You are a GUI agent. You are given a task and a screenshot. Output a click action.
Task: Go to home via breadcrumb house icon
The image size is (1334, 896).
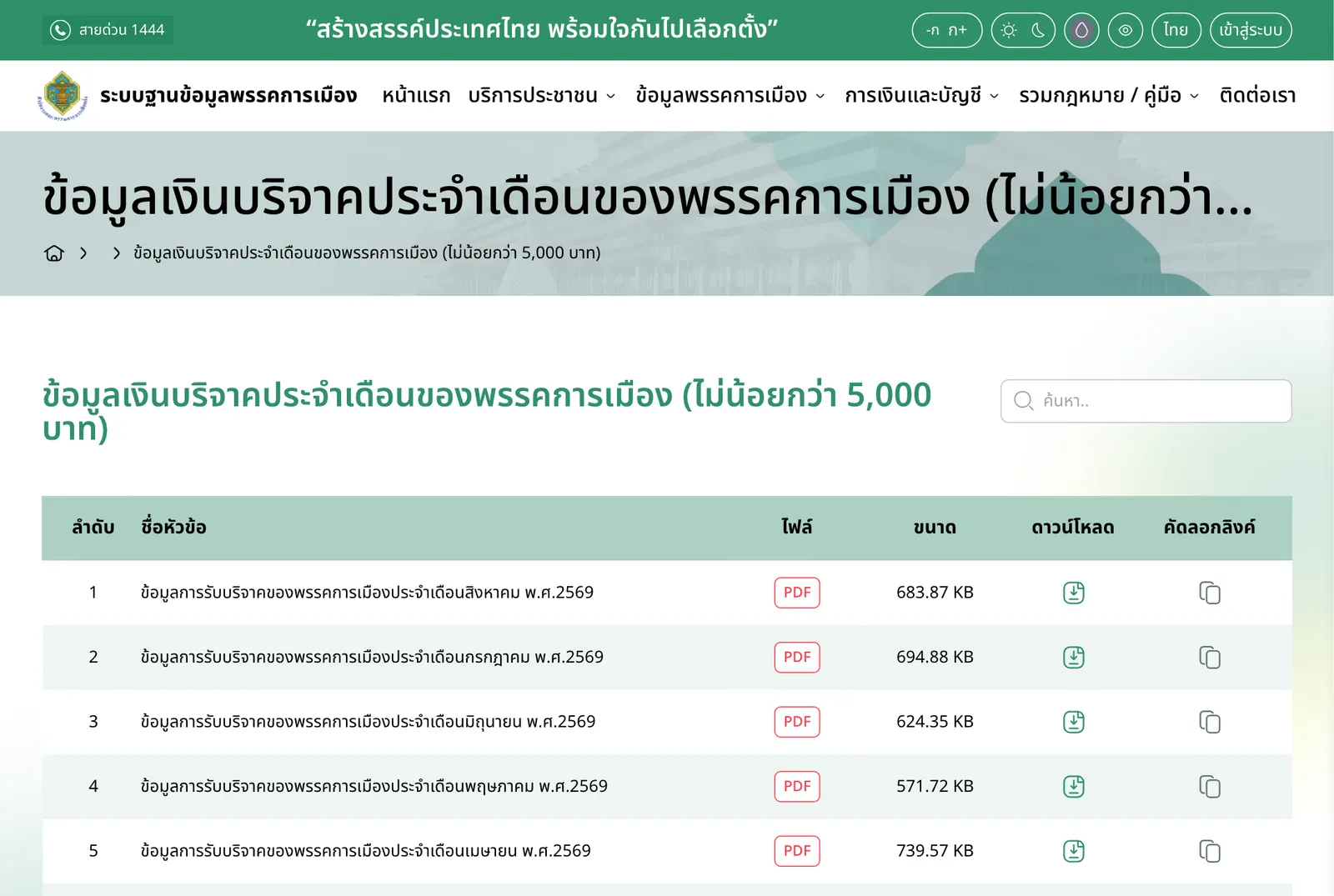pyautogui.click(x=54, y=253)
